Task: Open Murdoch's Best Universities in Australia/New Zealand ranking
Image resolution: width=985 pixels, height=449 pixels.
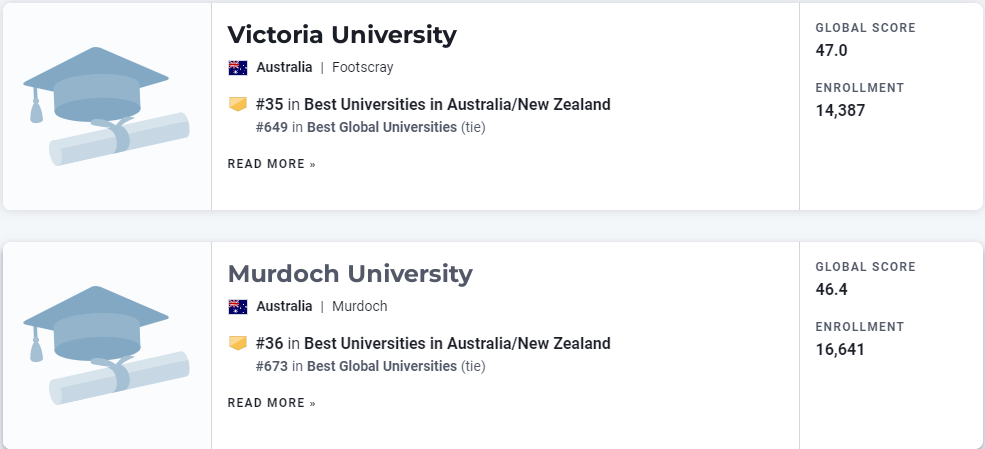Action: point(457,344)
